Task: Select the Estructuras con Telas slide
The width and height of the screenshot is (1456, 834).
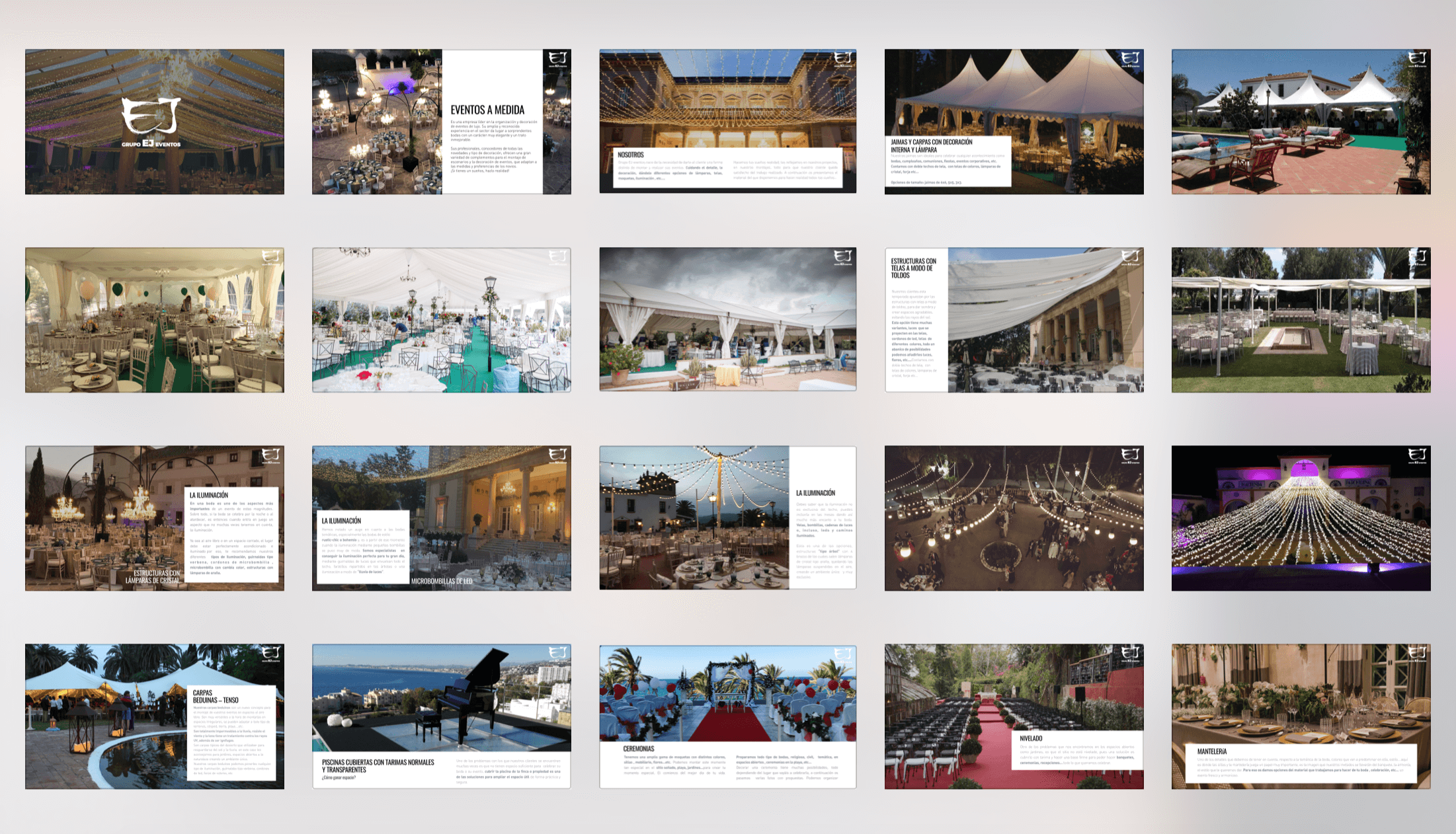Action: coord(1014,320)
